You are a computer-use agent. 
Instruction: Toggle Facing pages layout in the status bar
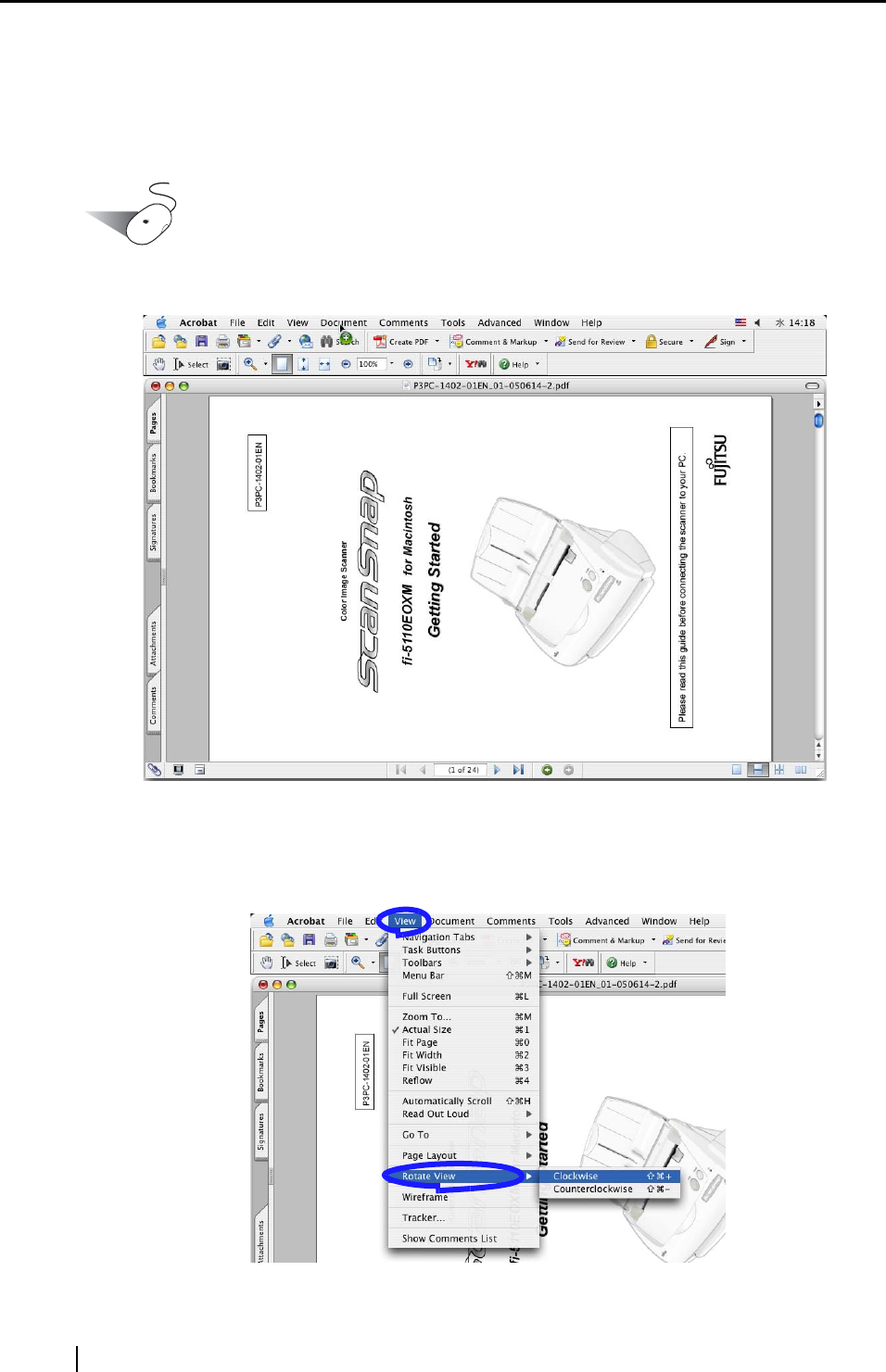[x=801, y=770]
